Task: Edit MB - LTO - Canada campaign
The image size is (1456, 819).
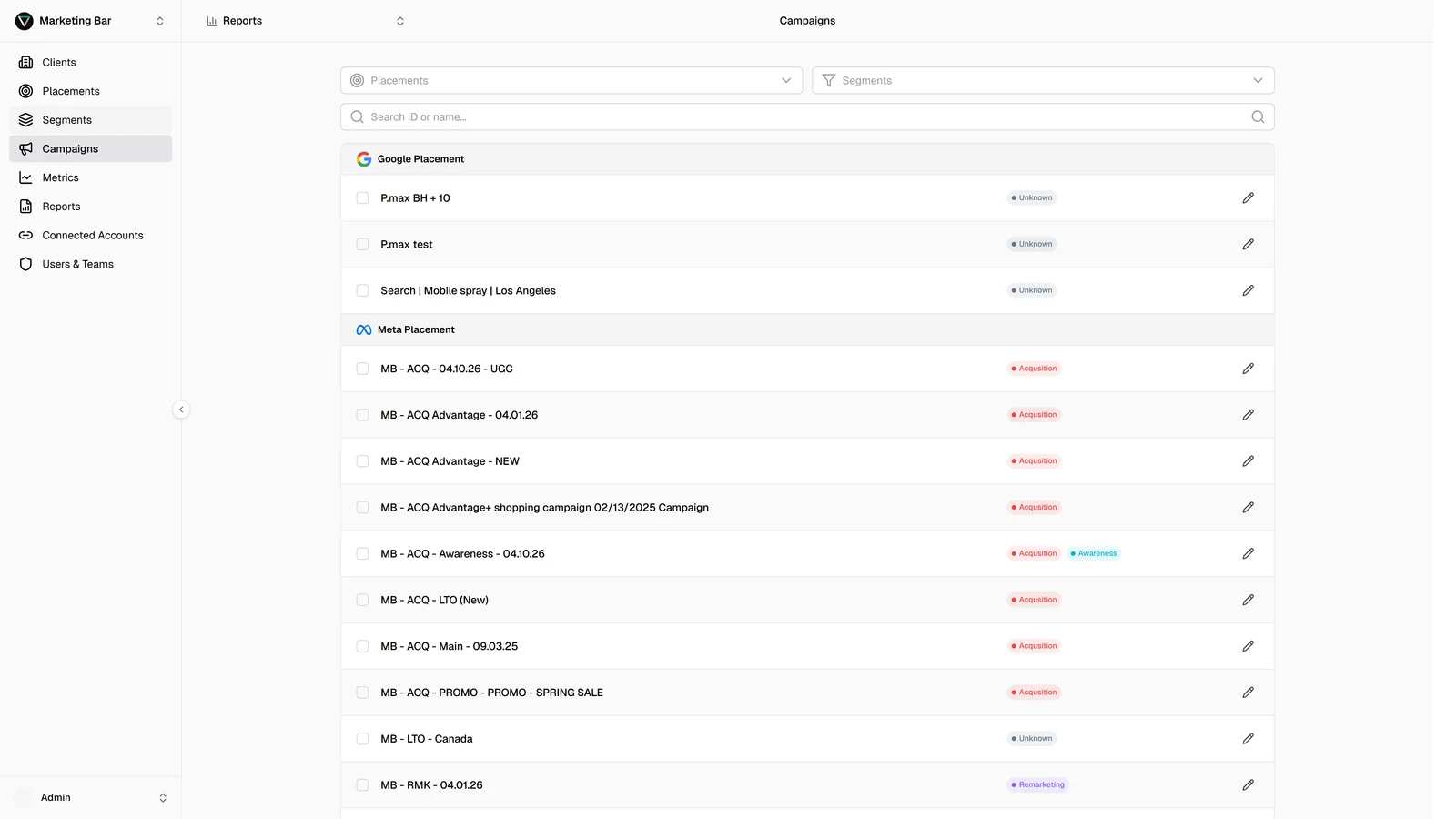Action: (x=1248, y=739)
